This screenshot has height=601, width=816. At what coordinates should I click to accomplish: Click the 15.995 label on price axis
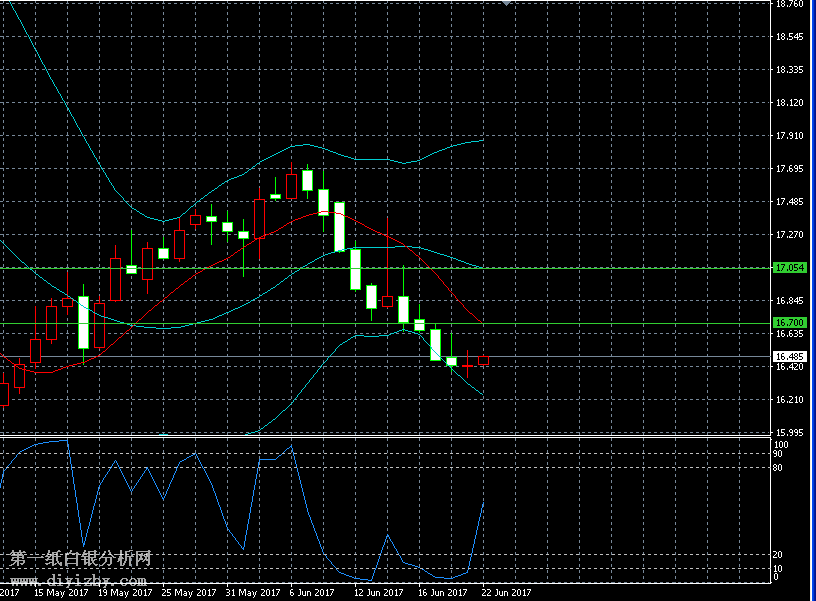(x=789, y=432)
